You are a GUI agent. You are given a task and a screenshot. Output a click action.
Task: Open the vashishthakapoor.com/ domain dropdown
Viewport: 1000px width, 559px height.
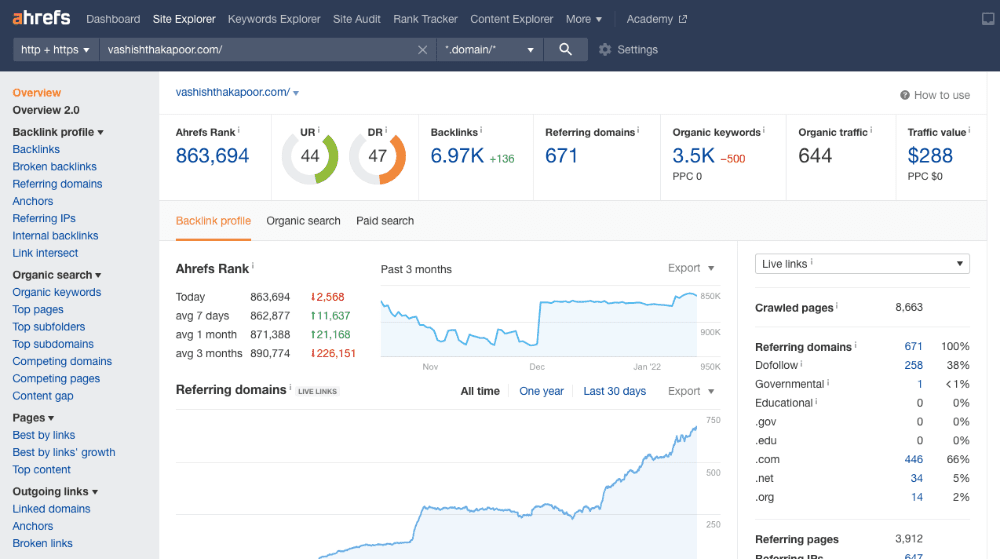tap(237, 92)
